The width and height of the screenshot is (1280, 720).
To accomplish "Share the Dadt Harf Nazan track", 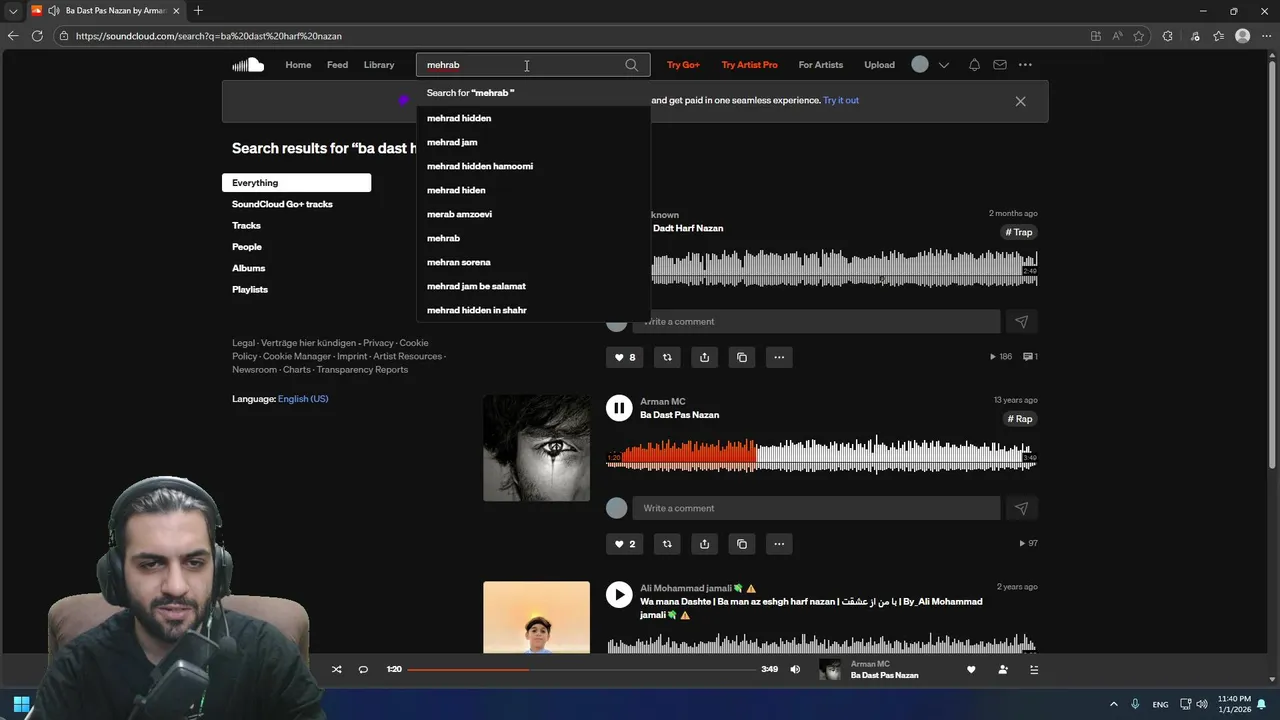I will [704, 357].
